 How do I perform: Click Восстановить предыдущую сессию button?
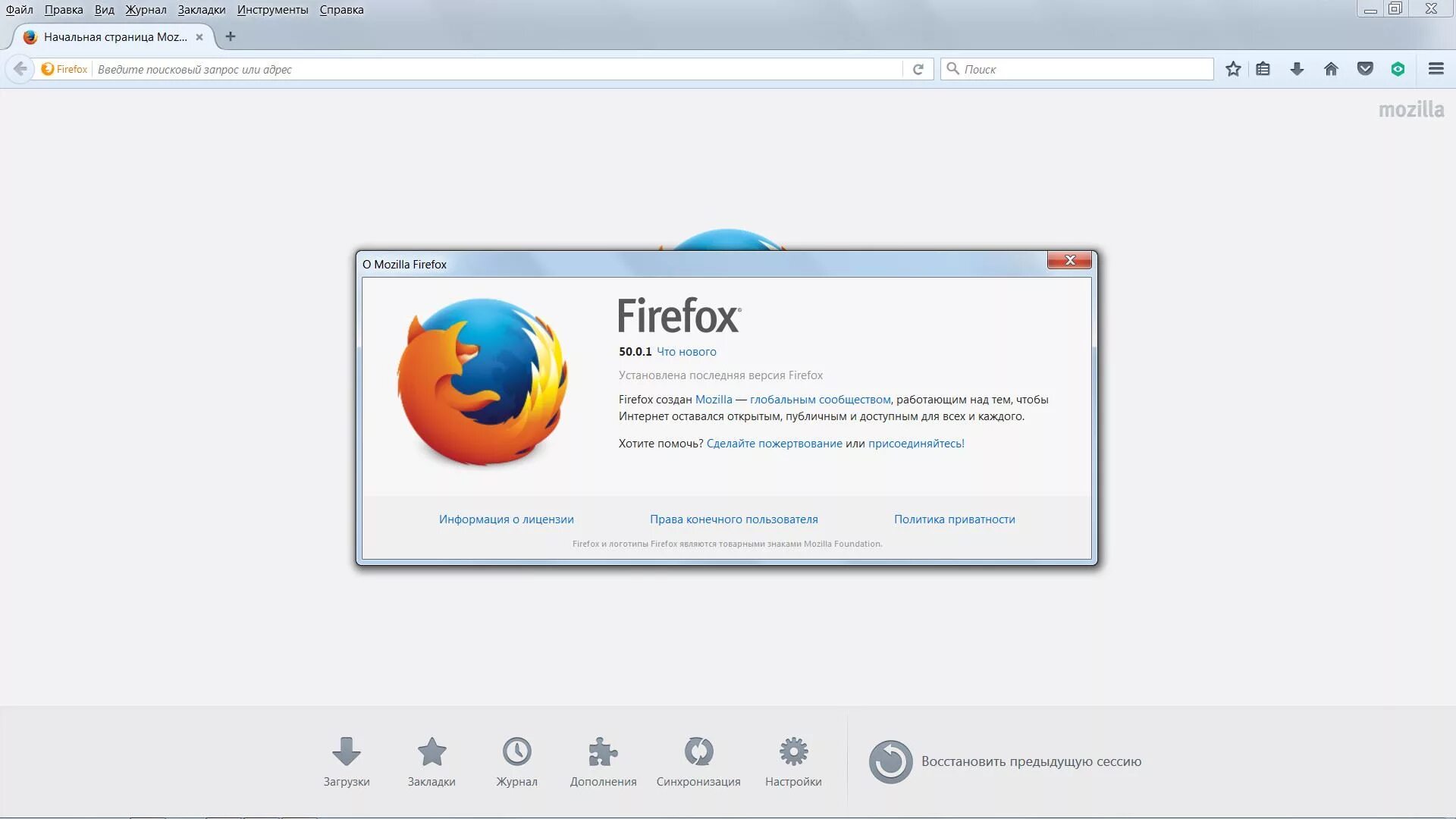1005,761
